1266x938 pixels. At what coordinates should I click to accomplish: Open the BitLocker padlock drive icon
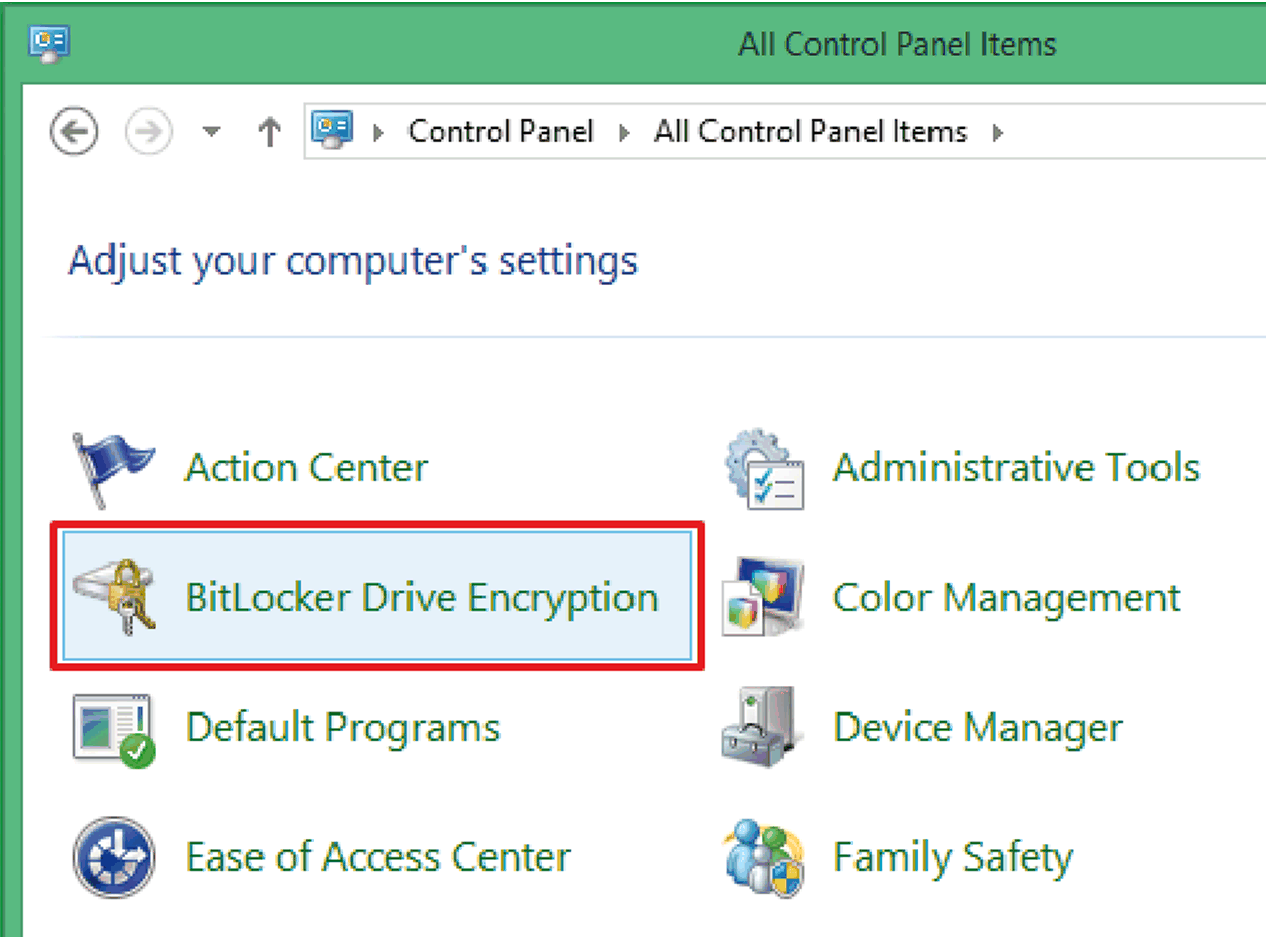(x=113, y=597)
